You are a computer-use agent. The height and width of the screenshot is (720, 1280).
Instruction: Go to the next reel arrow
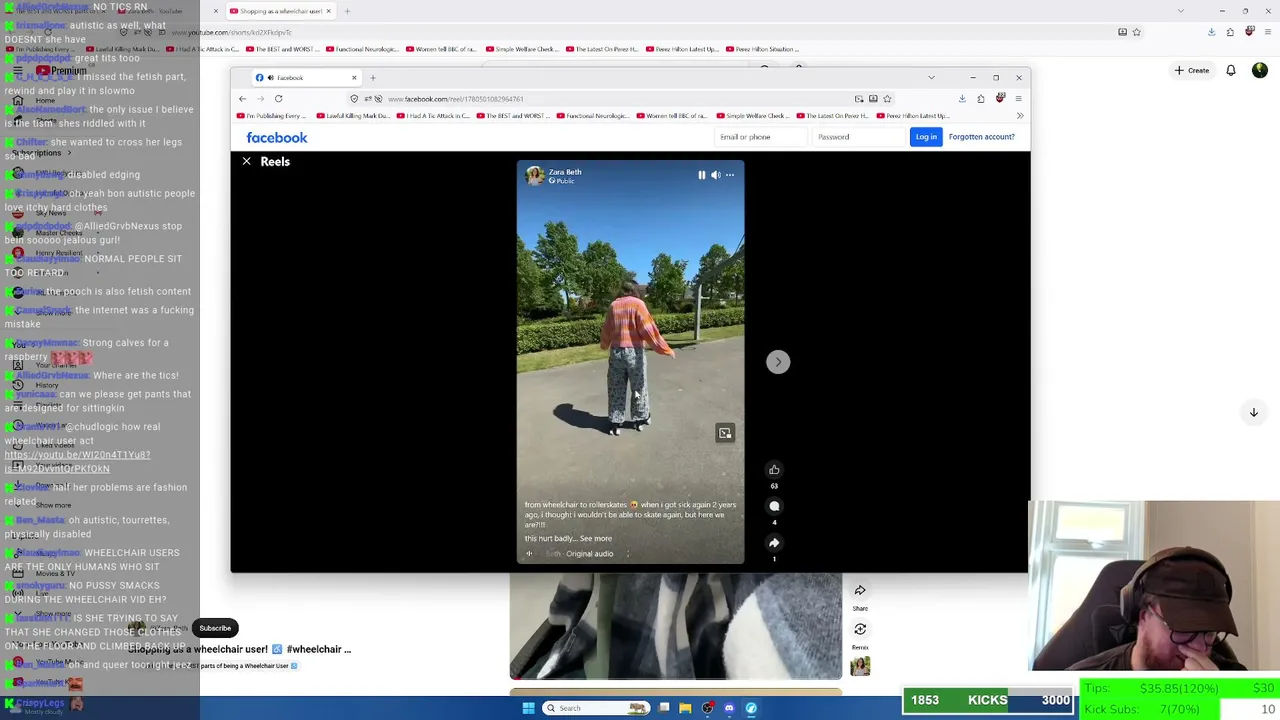click(778, 362)
